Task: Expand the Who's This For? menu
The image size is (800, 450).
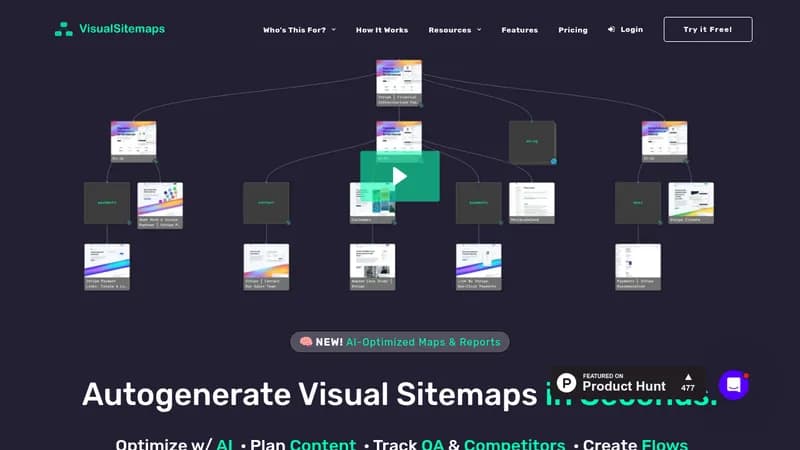Action: pos(299,30)
